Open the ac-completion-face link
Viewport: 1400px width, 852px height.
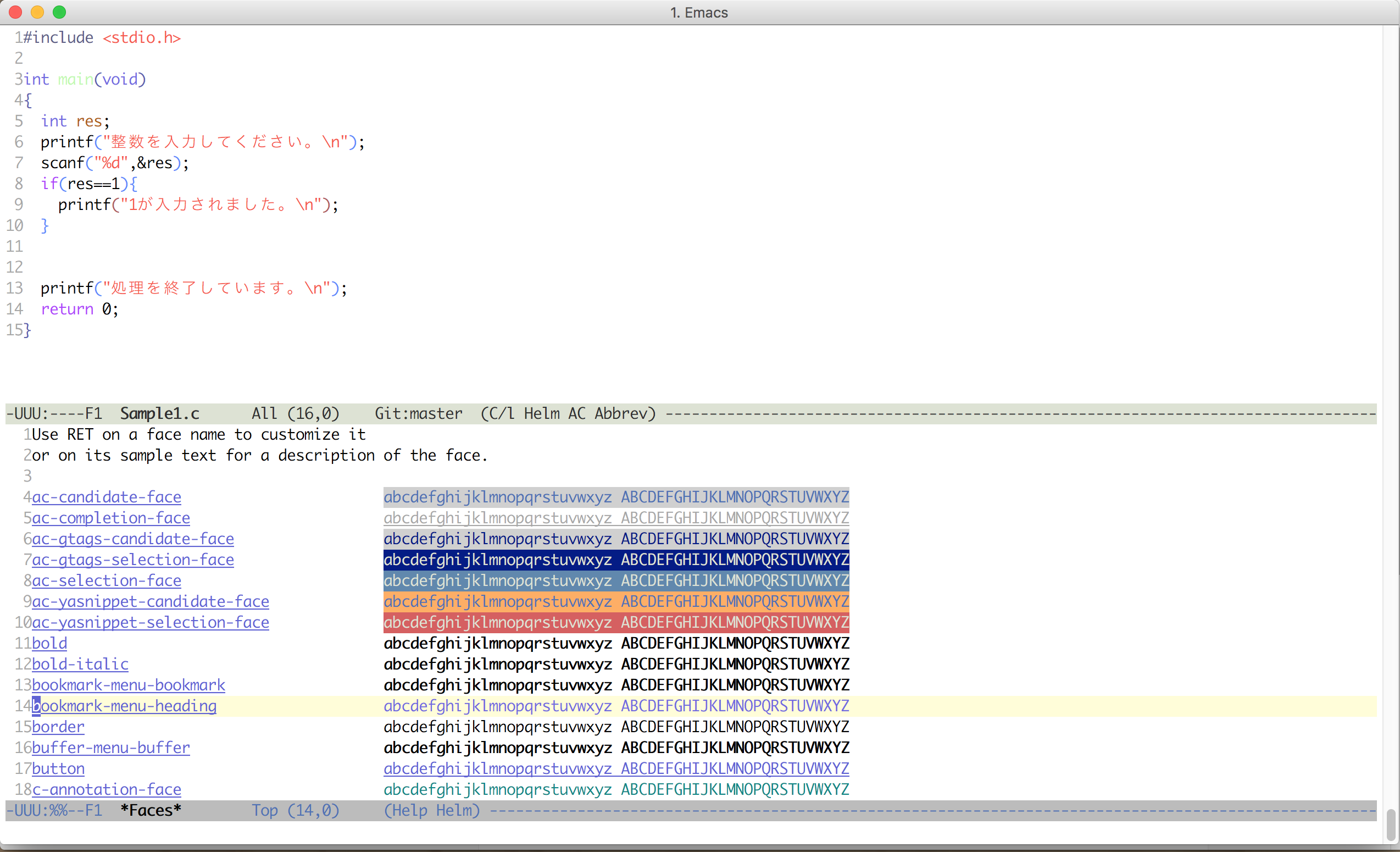(x=111, y=518)
